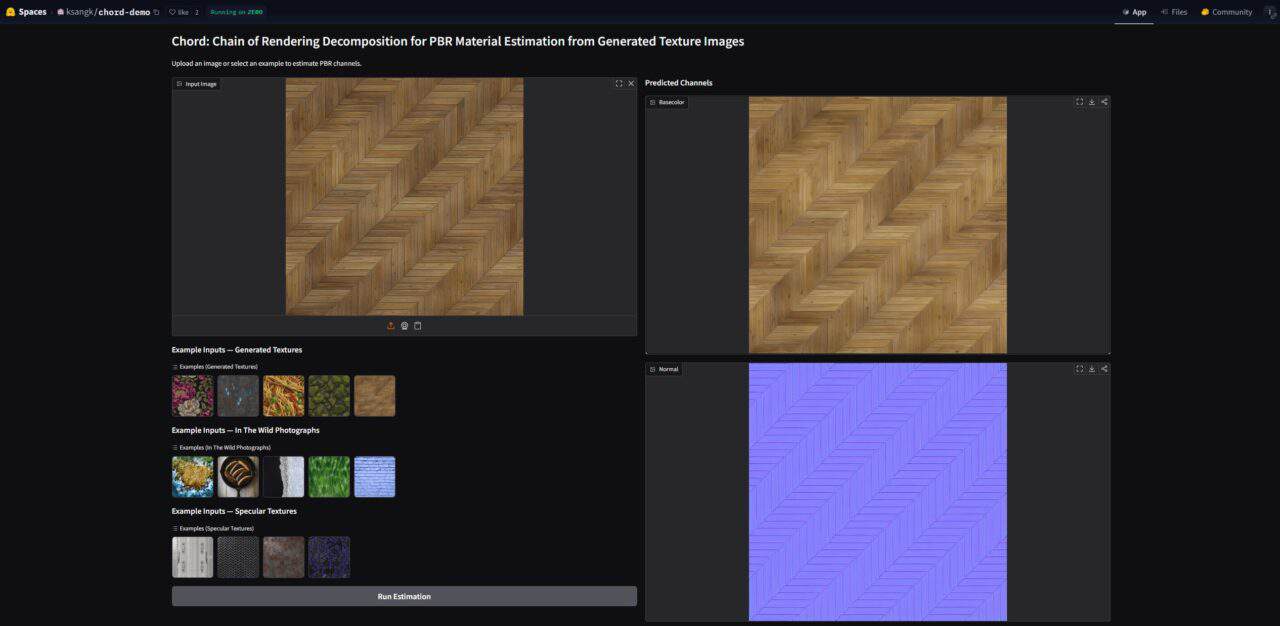Download the Normal map image

[1092, 369]
